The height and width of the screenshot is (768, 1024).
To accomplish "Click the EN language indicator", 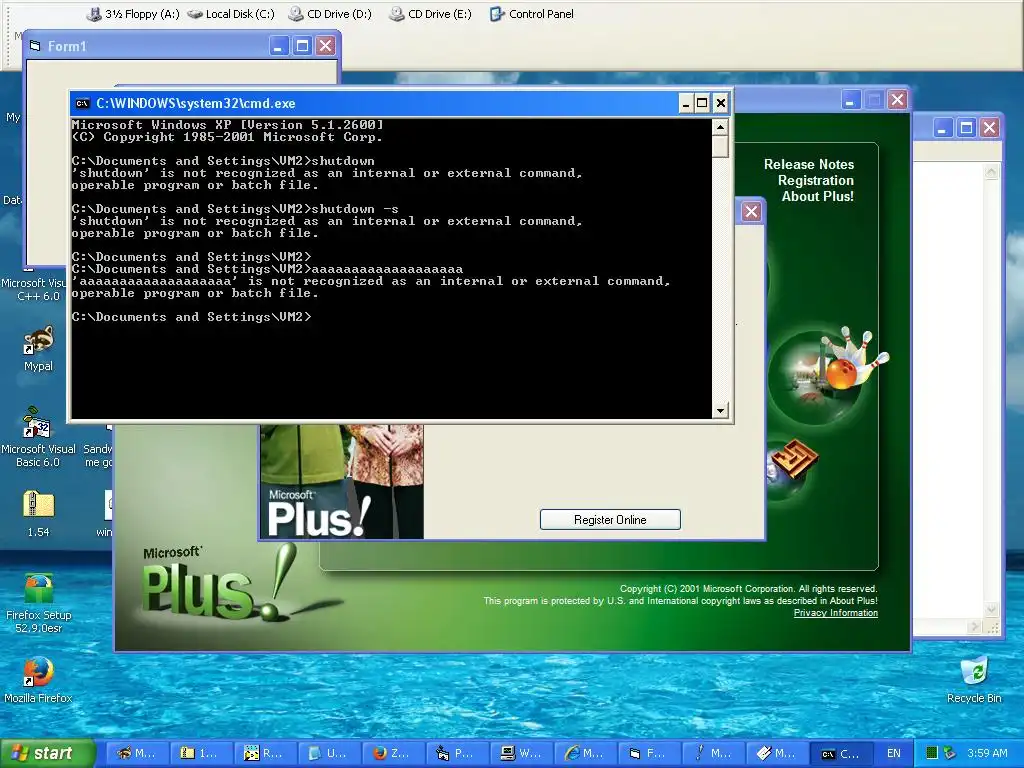I will (893, 753).
